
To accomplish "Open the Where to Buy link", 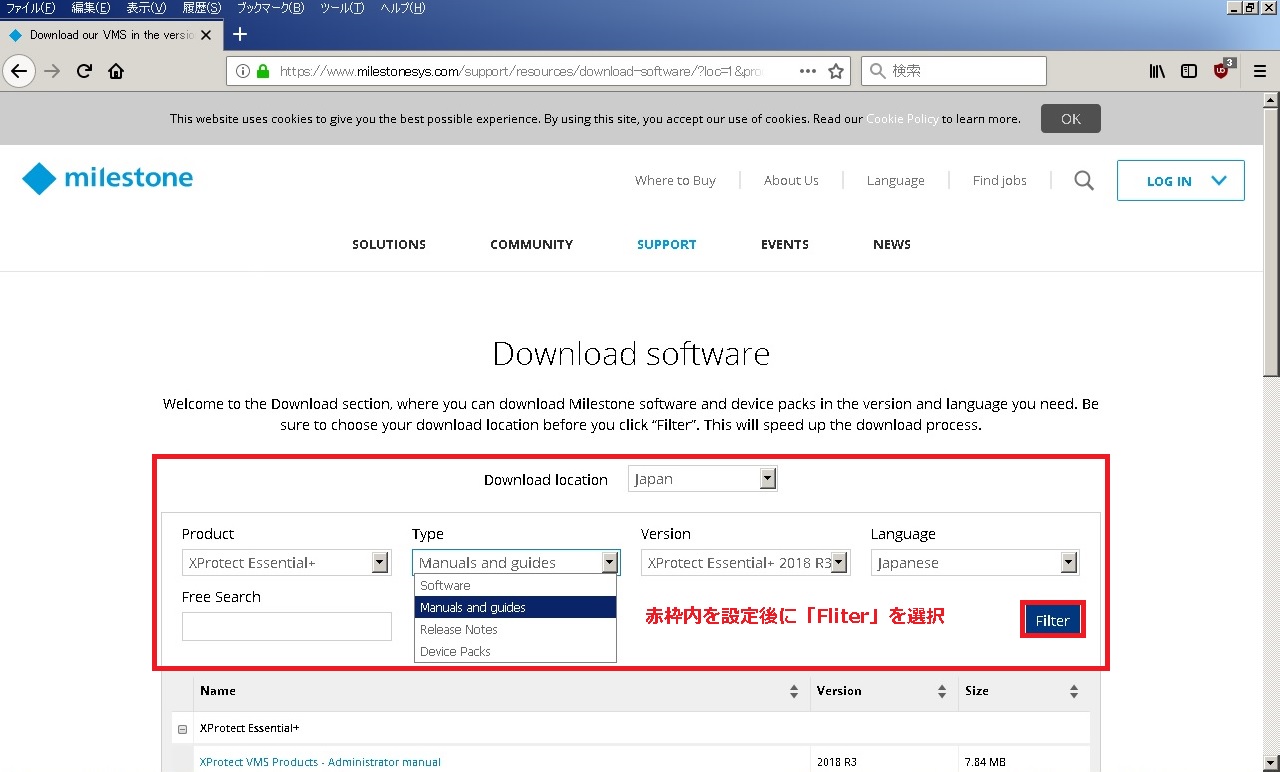I will click(x=675, y=181).
